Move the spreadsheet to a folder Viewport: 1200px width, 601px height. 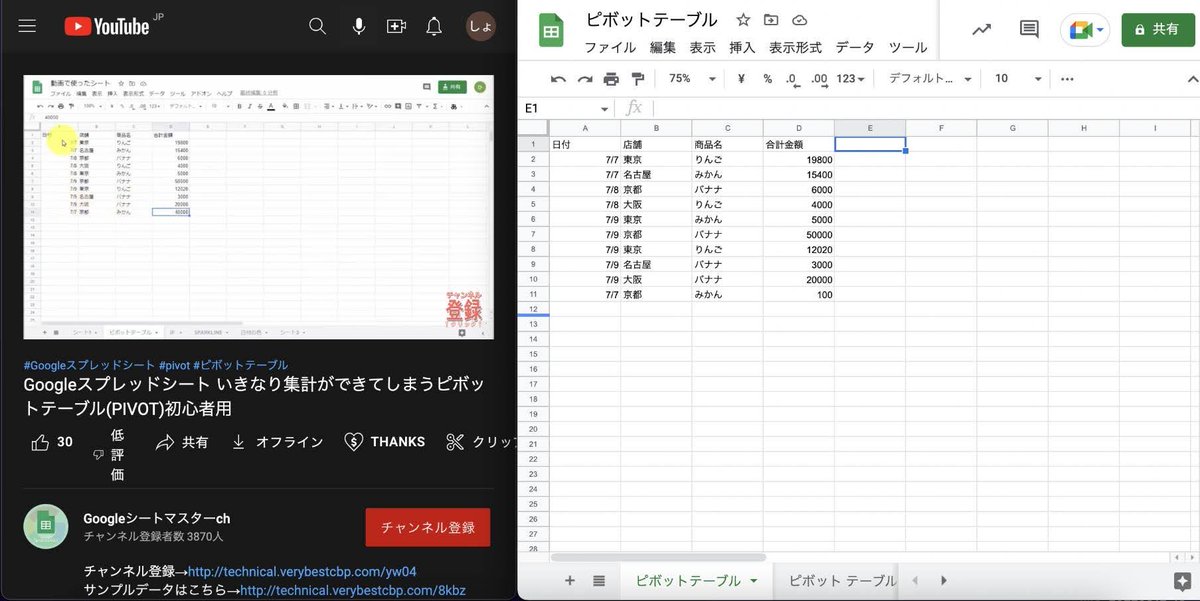[x=771, y=20]
